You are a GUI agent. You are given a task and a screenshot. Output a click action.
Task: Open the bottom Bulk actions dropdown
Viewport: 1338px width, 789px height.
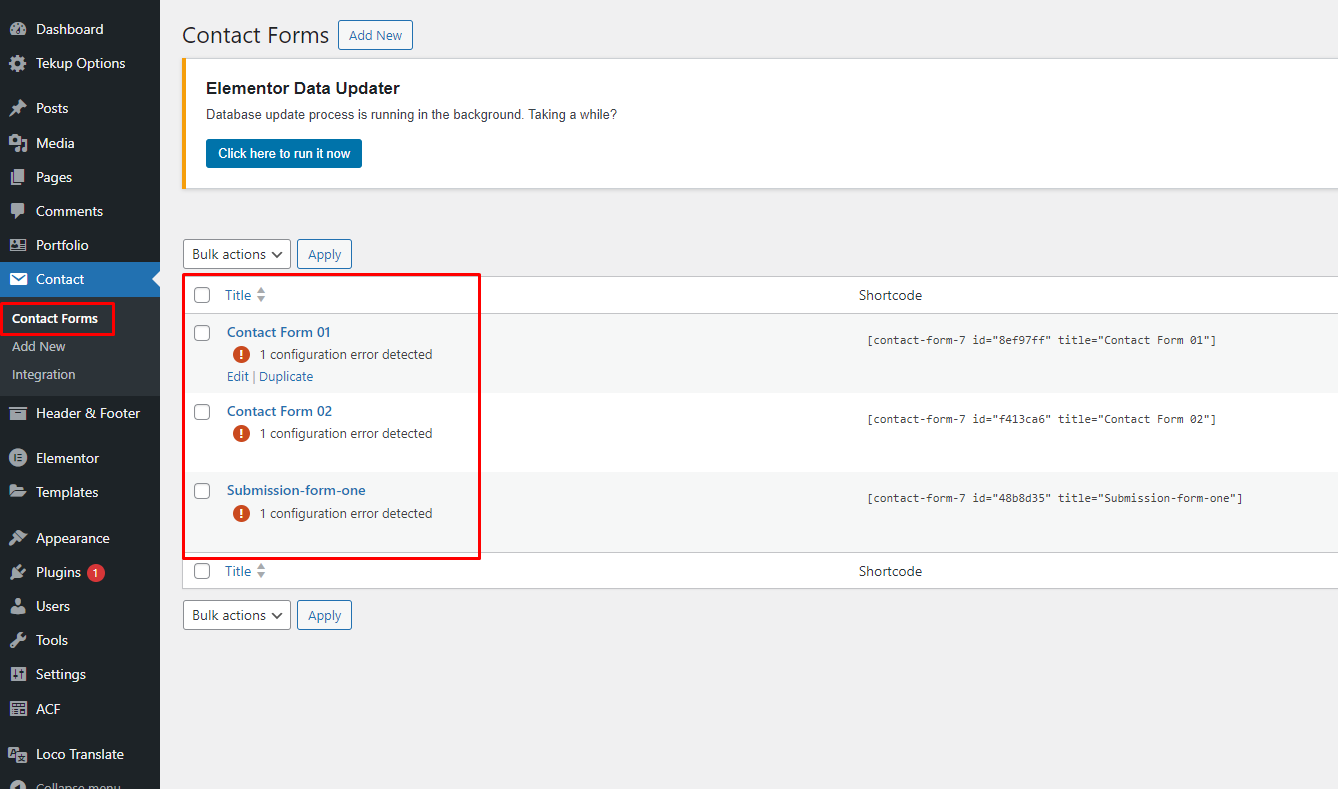[x=237, y=615]
